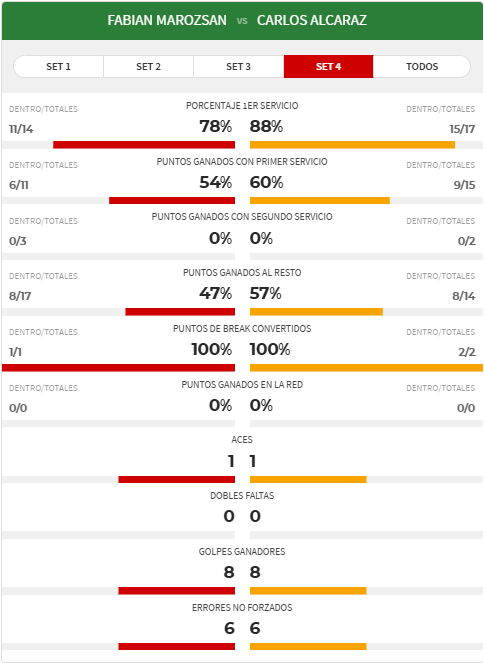Click Marozsan's red first serve percentage bar
The width and height of the screenshot is (484, 663).
[x=144, y=145]
